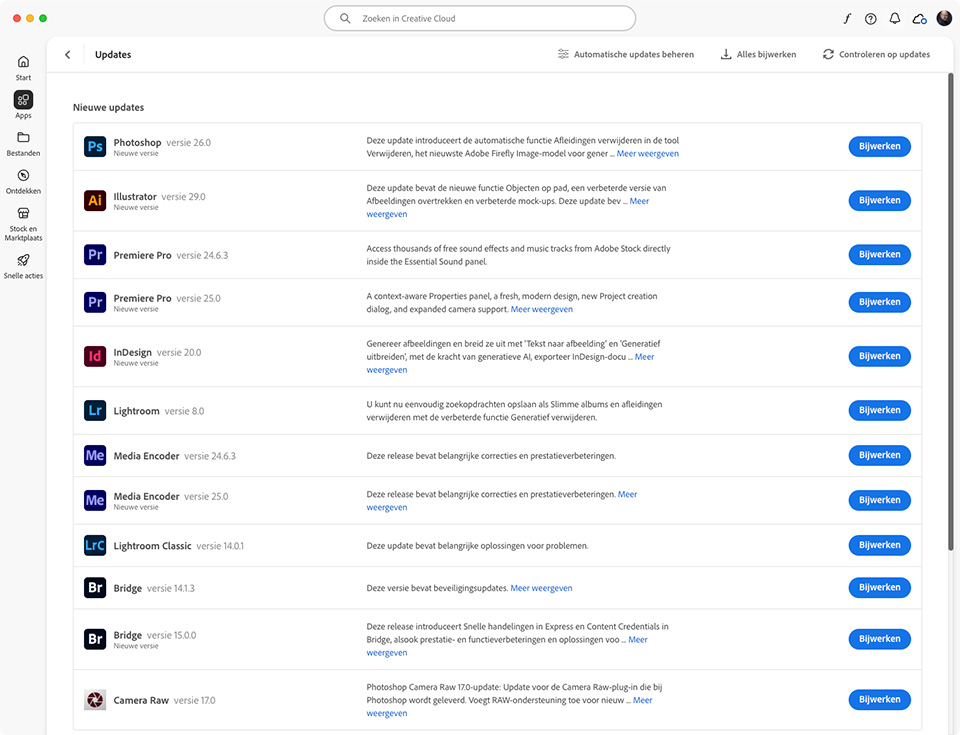
Task: Show more for Camera Raw description
Action: coord(642,700)
